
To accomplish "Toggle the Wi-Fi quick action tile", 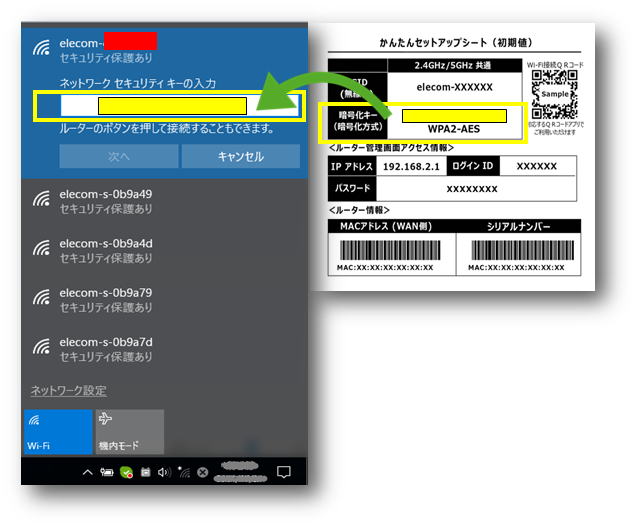I will (58, 432).
